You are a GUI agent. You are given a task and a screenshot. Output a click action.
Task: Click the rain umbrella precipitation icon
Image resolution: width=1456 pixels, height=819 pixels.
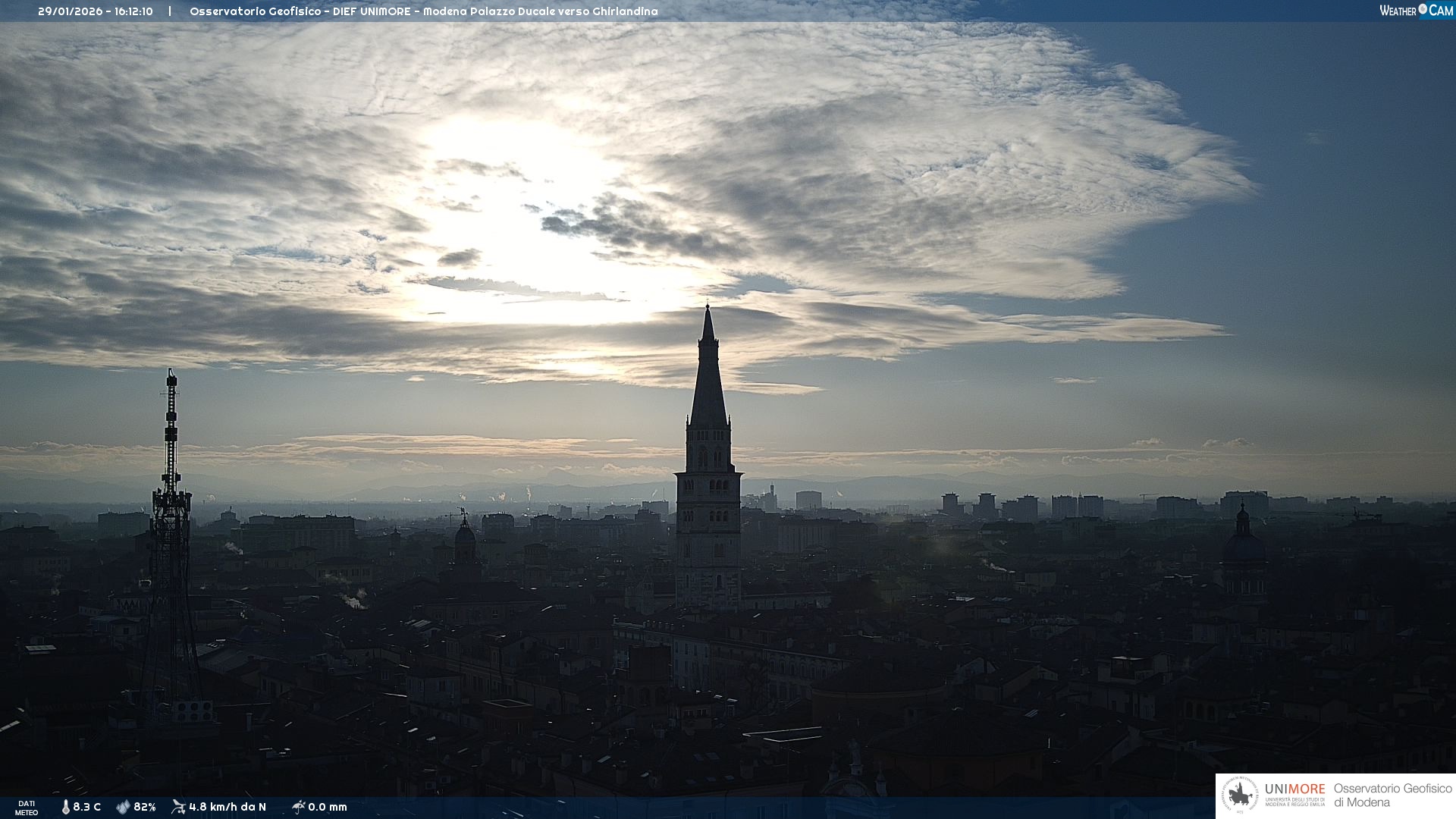(x=298, y=807)
